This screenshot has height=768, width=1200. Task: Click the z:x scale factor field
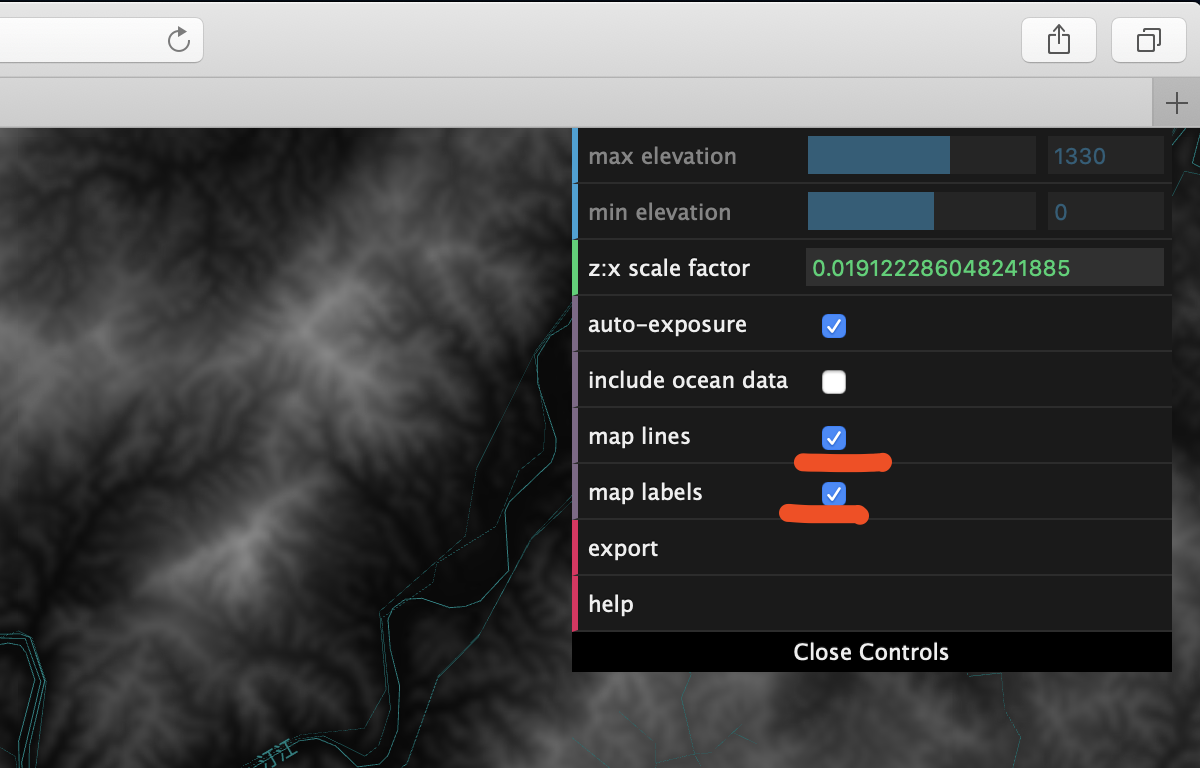tap(985, 268)
